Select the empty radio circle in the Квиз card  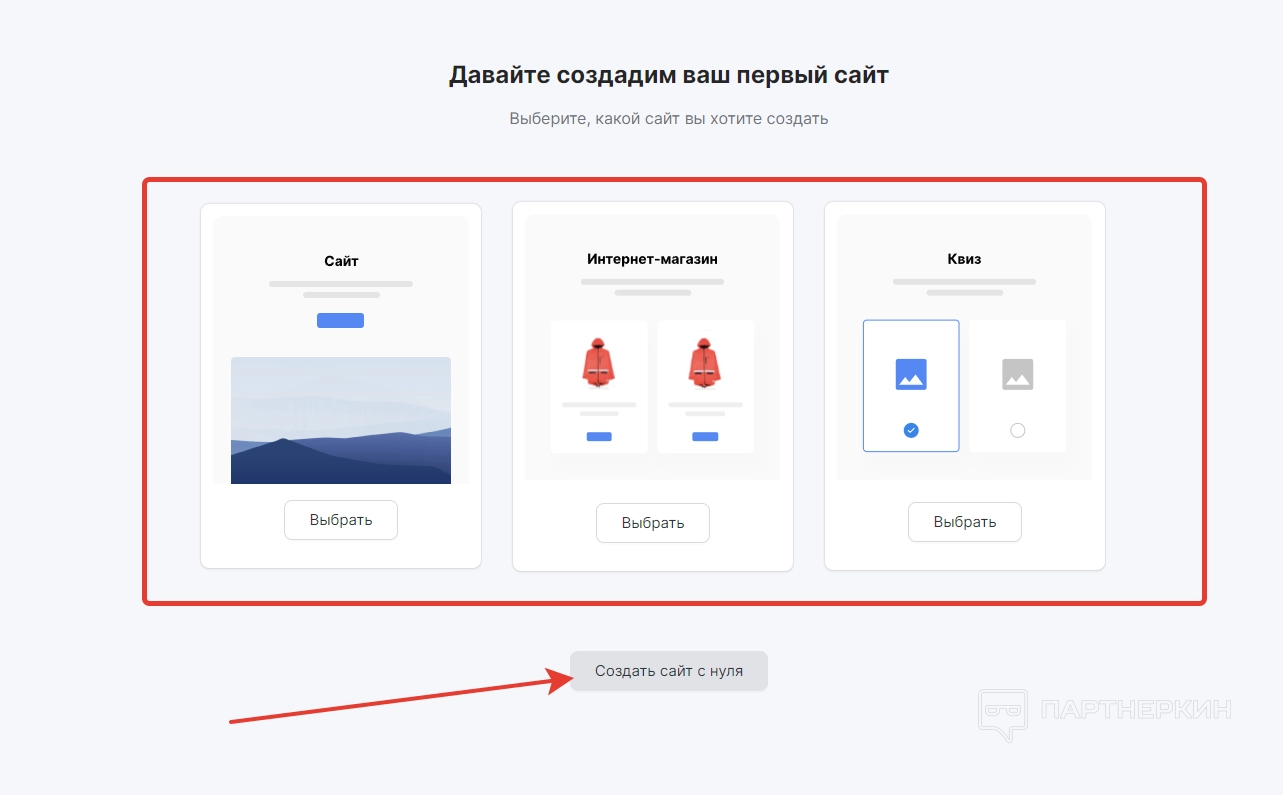point(1018,430)
